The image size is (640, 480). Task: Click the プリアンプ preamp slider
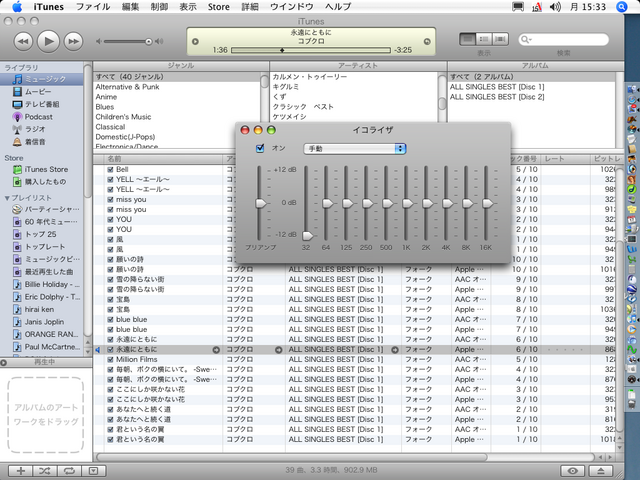click(x=260, y=203)
